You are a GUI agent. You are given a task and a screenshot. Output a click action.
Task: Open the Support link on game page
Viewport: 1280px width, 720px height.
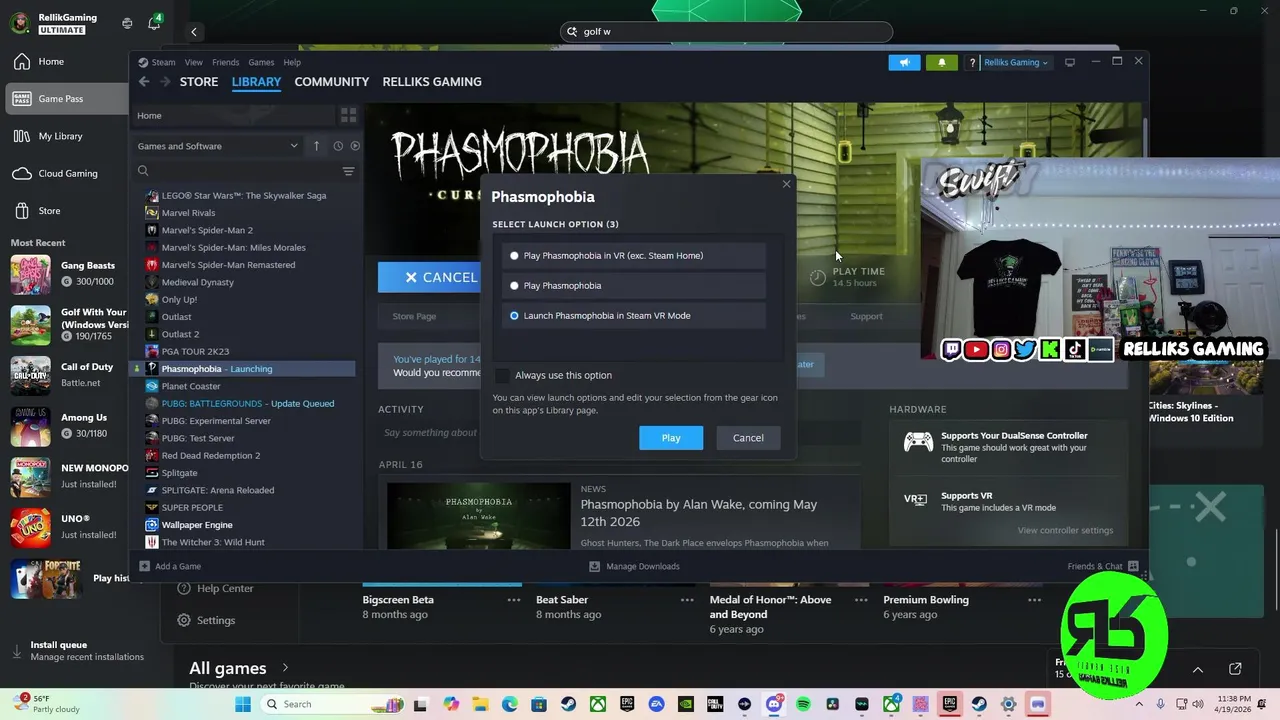pos(866,316)
